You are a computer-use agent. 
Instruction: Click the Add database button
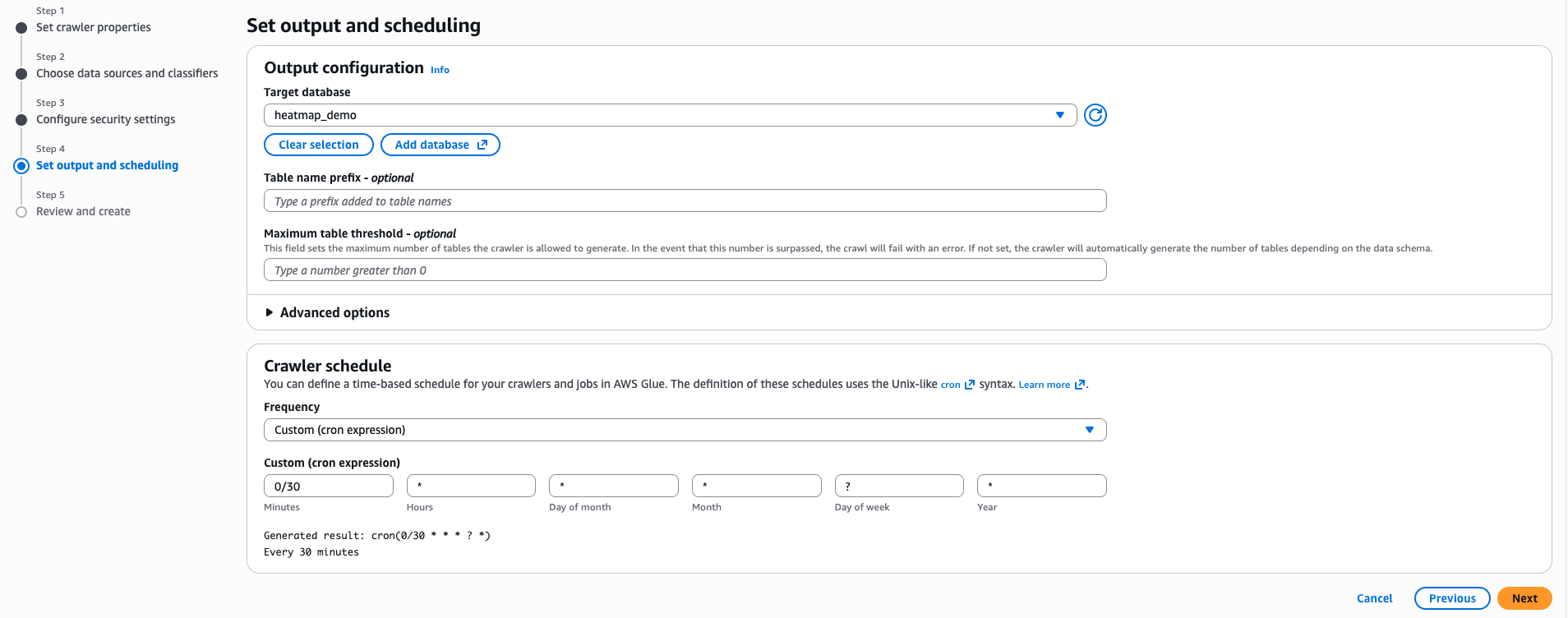click(x=440, y=145)
